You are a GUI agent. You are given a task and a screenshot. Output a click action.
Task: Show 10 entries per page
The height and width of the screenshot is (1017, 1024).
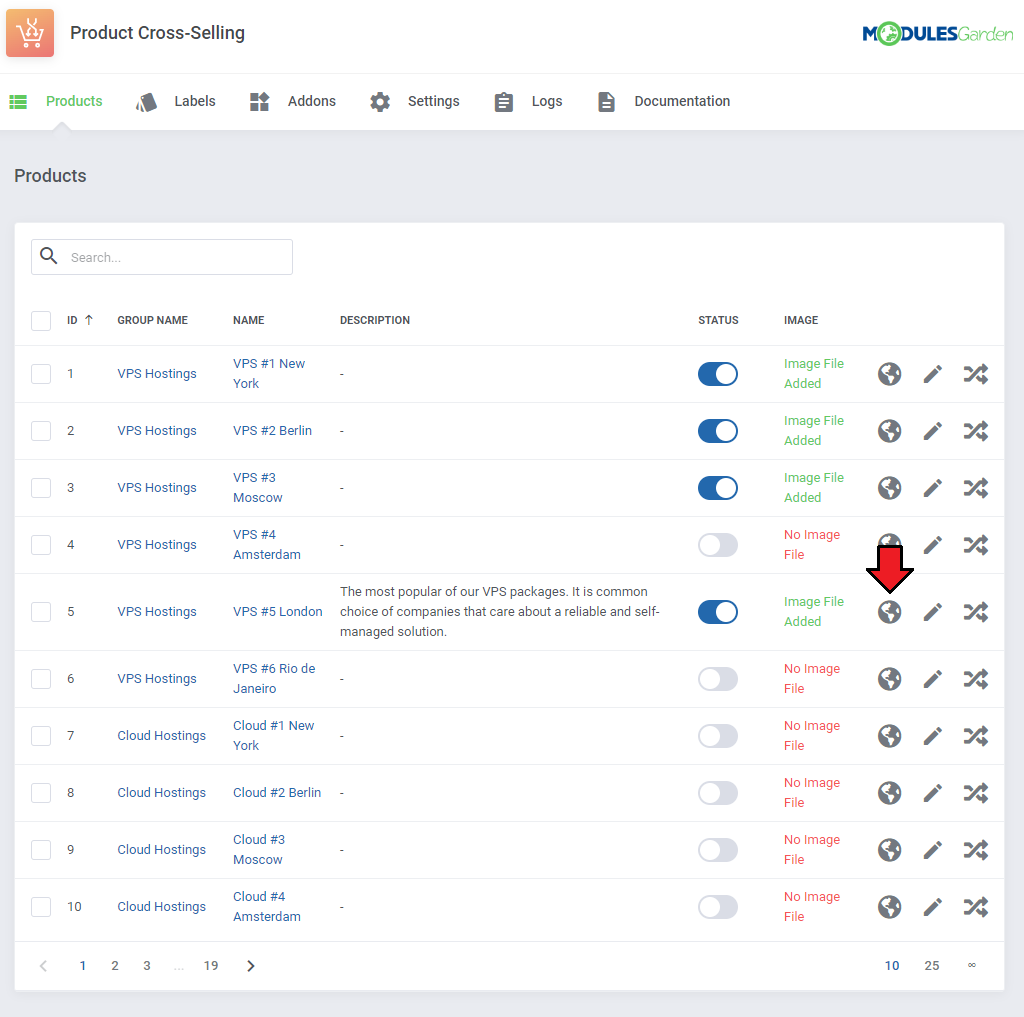[x=892, y=965]
